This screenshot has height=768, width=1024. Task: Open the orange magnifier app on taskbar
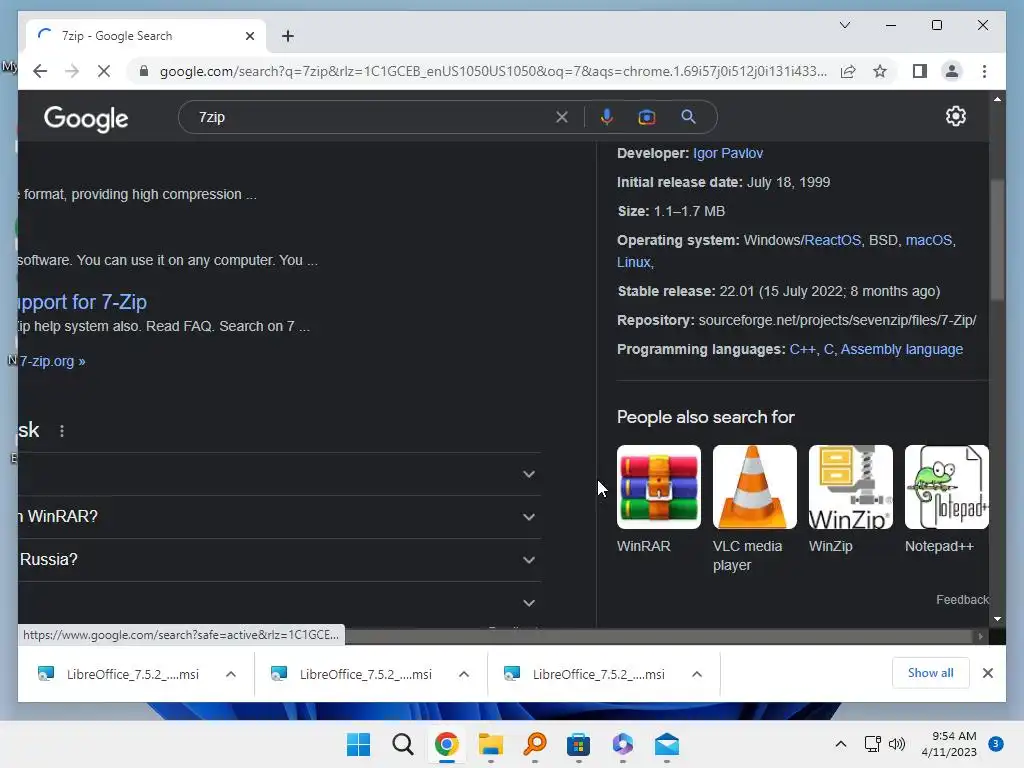pyautogui.click(x=535, y=744)
